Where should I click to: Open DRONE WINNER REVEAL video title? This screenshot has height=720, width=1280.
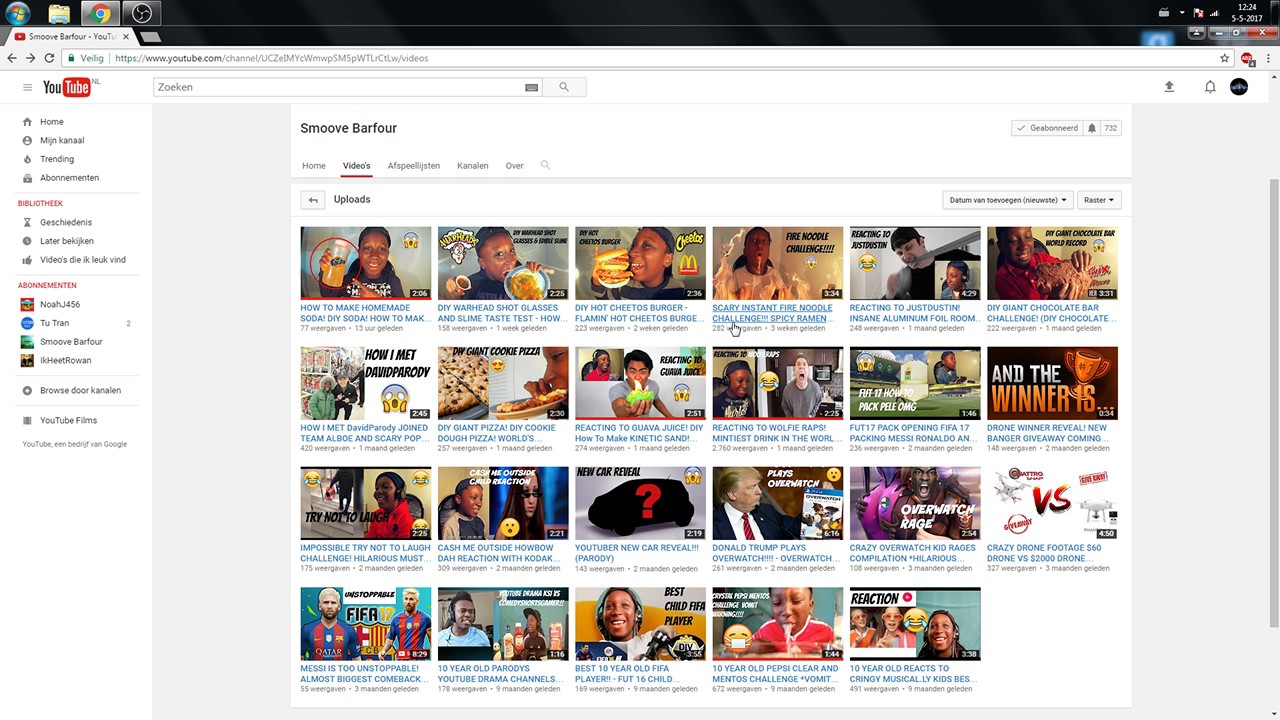pos(1047,433)
